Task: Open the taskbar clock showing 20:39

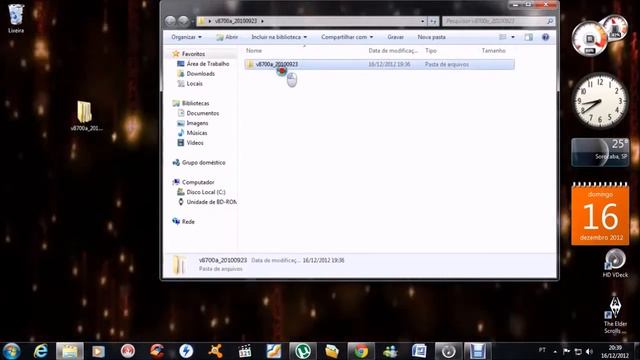Action: 616,351
